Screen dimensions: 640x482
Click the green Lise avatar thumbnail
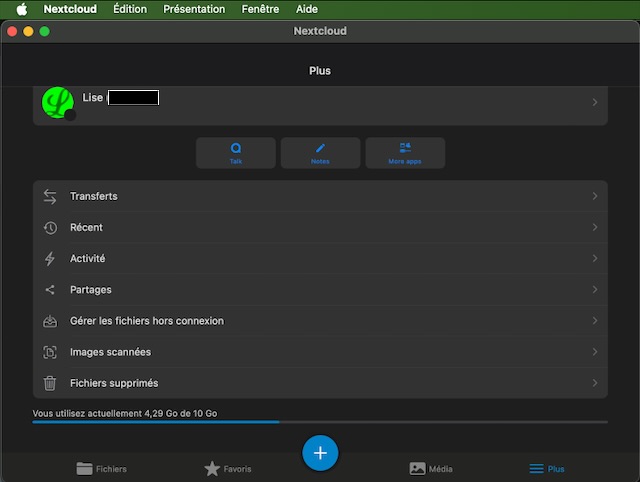tap(58, 102)
